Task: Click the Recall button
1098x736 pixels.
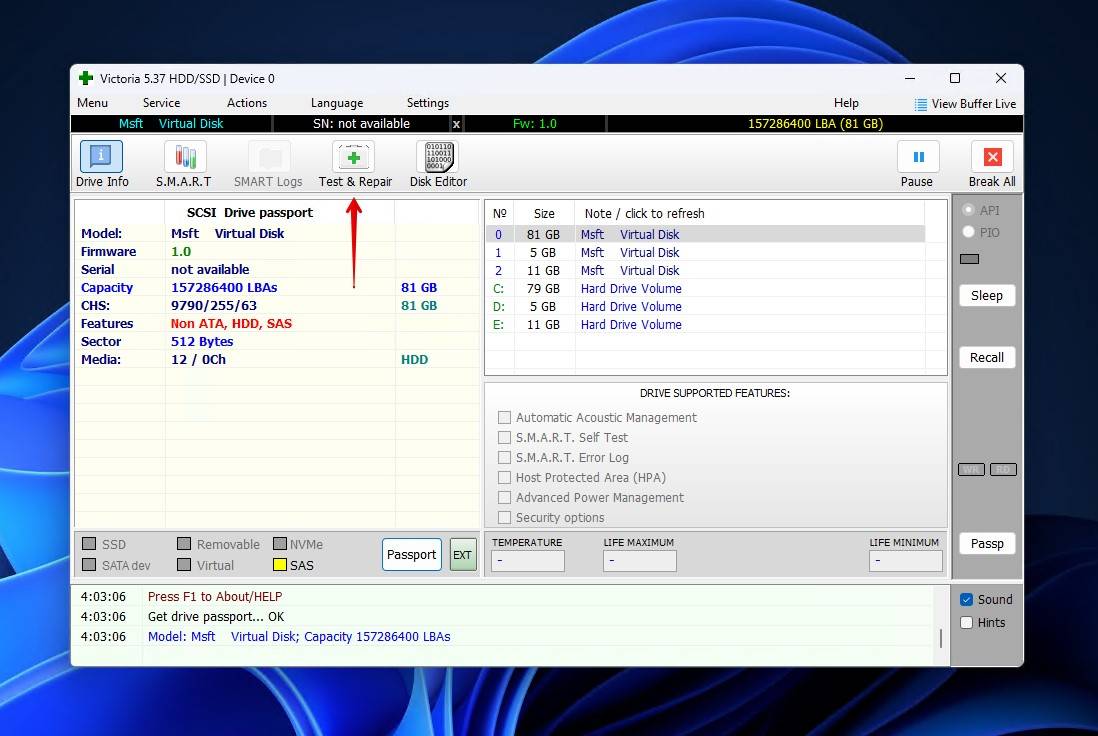Action: point(987,357)
